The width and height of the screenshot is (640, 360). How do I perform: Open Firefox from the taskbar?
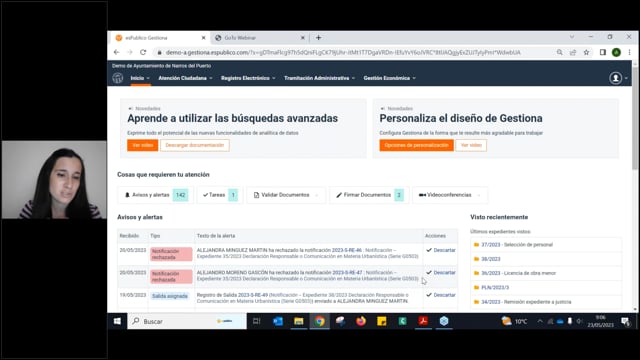[361, 321]
